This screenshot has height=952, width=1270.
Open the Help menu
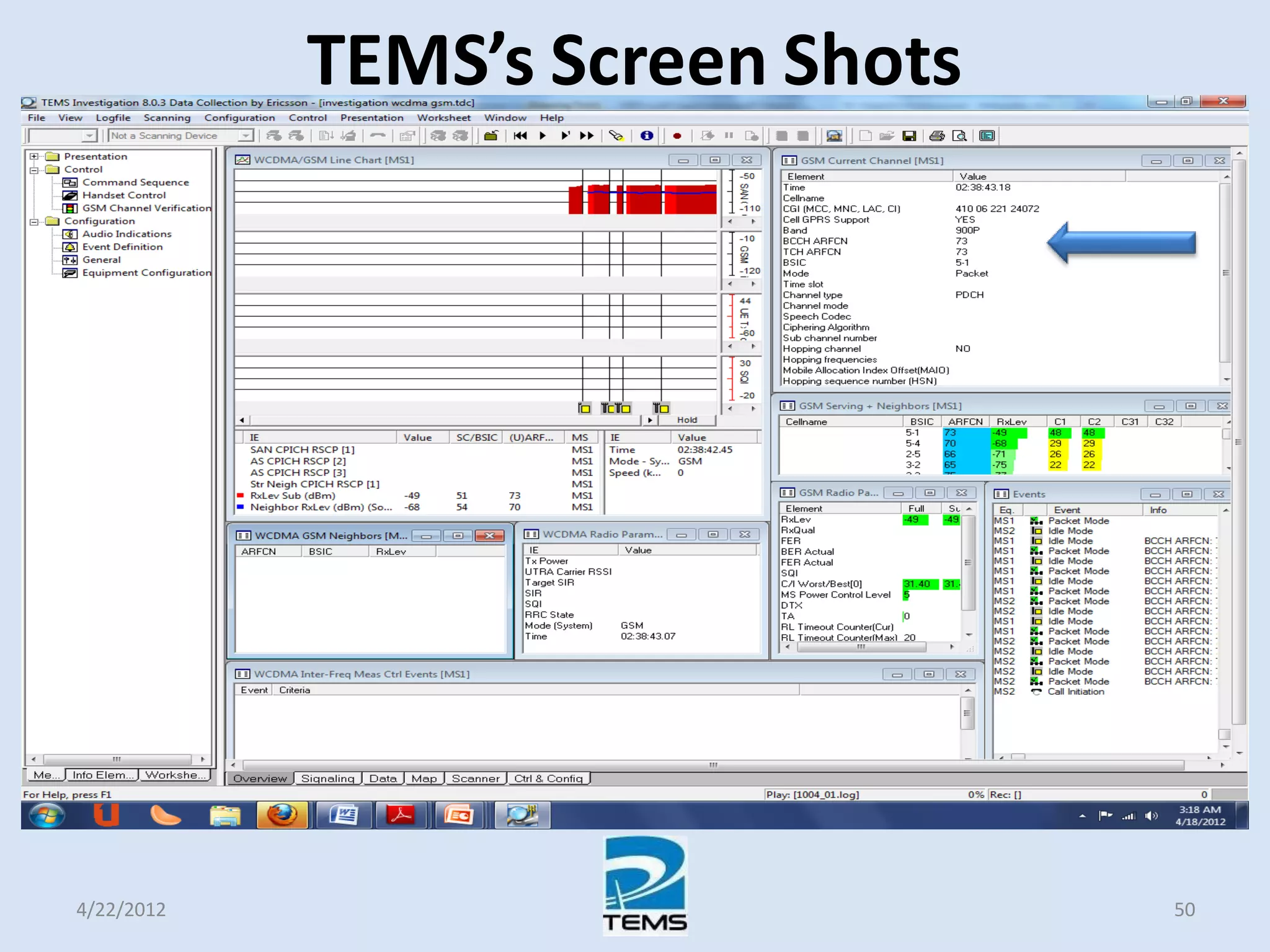(551, 118)
